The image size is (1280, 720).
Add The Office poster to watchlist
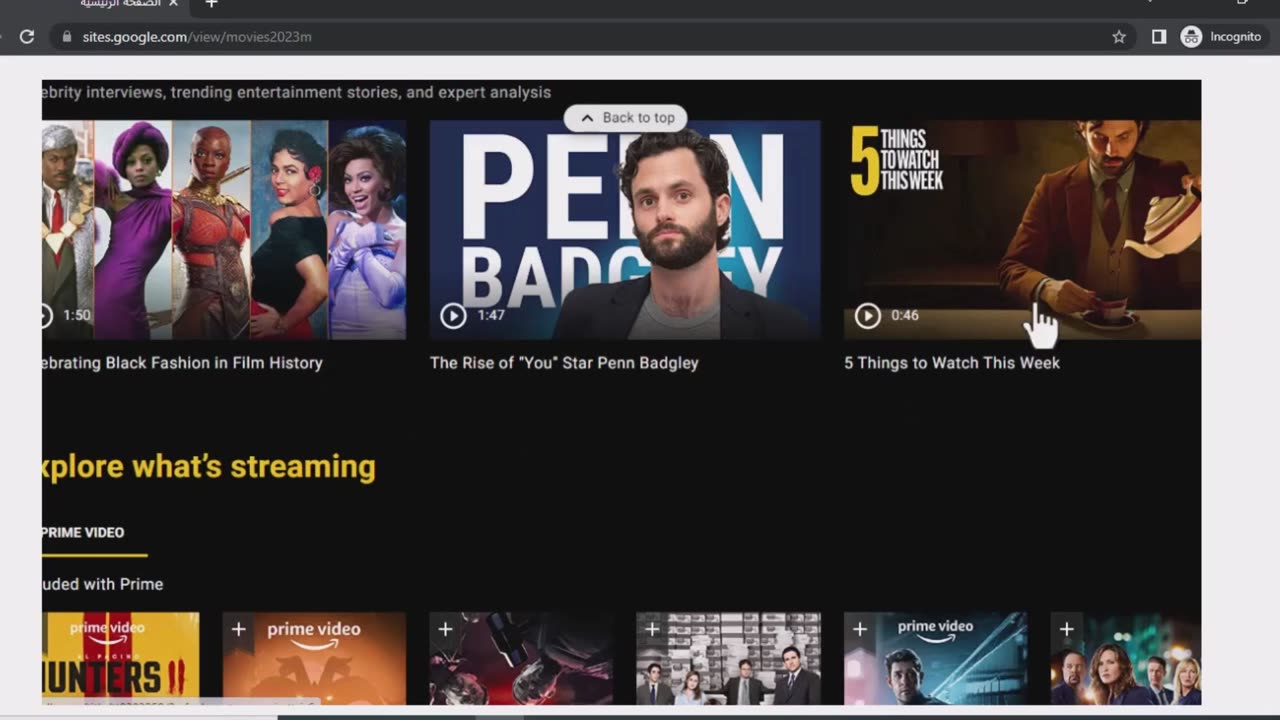coord(652,629)
